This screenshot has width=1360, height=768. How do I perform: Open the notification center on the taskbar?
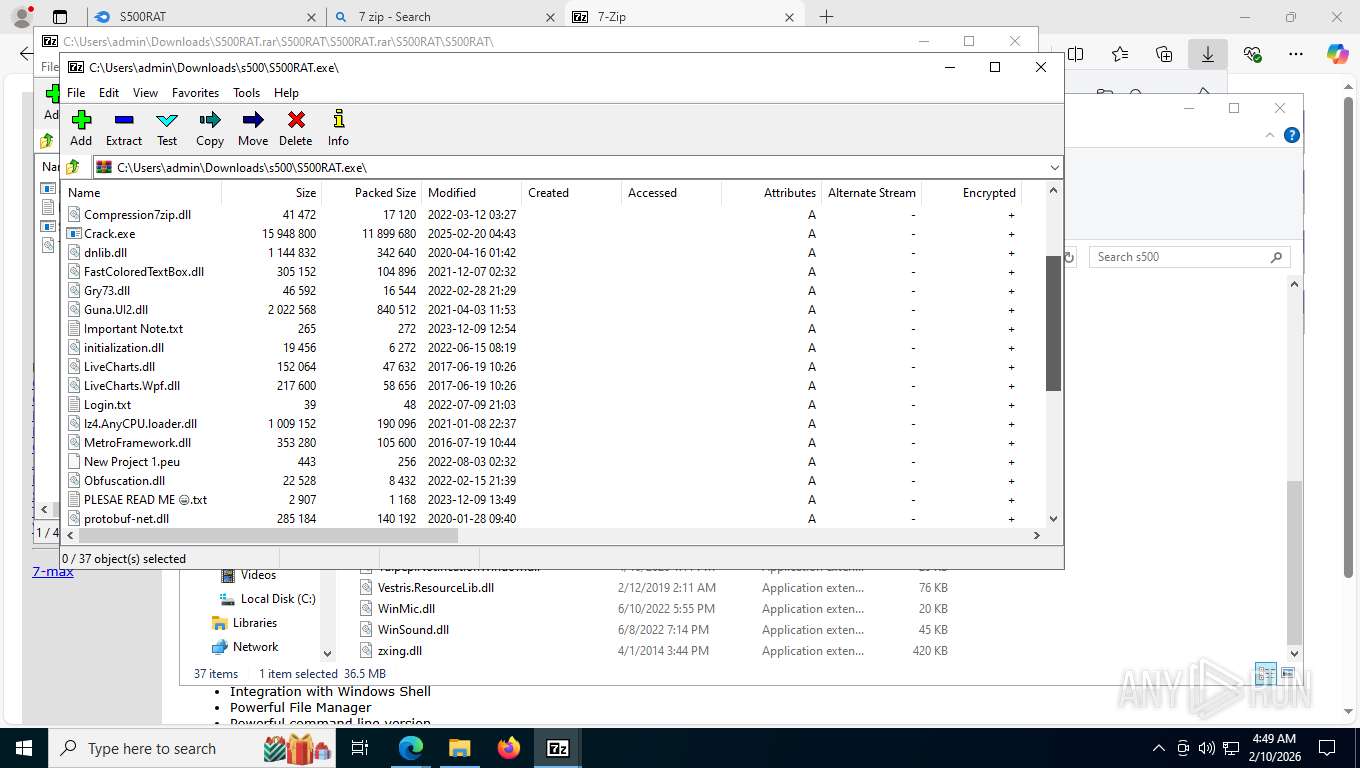pyautogui.click(x=1327, y=748)
